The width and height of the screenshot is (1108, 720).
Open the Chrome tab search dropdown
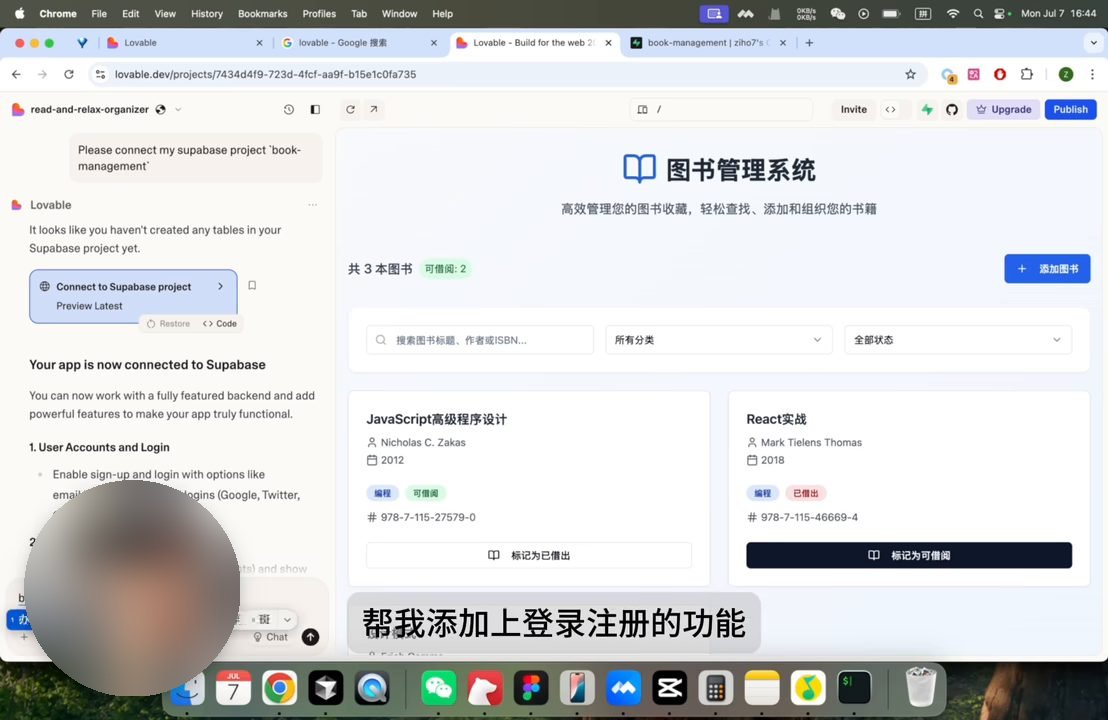[x=1093, y=43]
